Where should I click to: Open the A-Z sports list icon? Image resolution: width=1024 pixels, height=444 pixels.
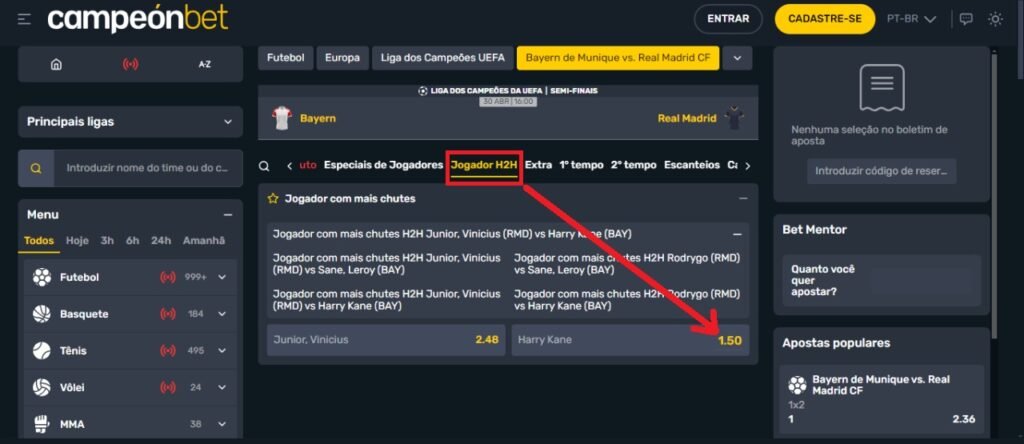click(204, 64)
